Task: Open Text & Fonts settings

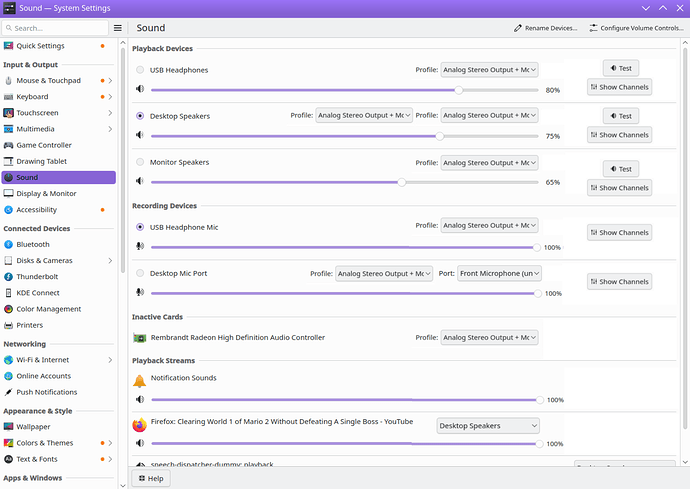Action: click(58, 459)
